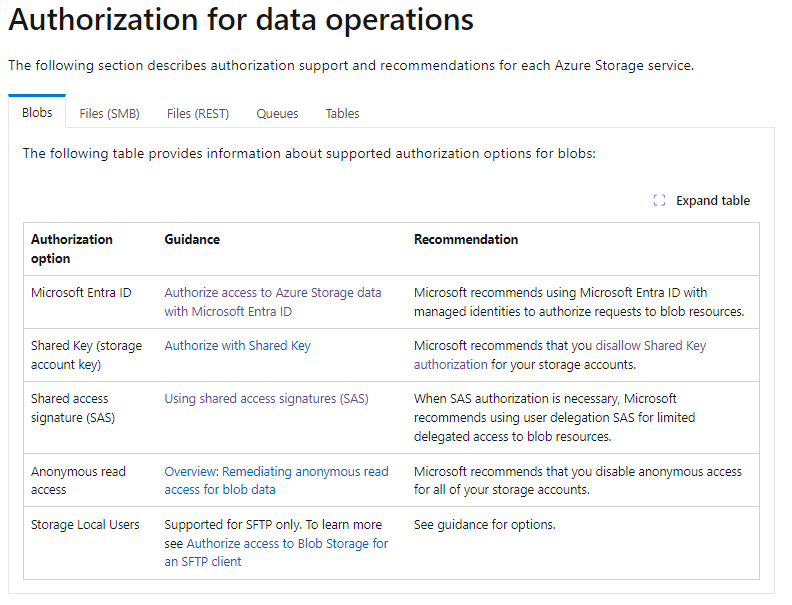Open the 'Authorize with Shared Key' link
This screenshot has width=792, height=605.
point(237,346)
